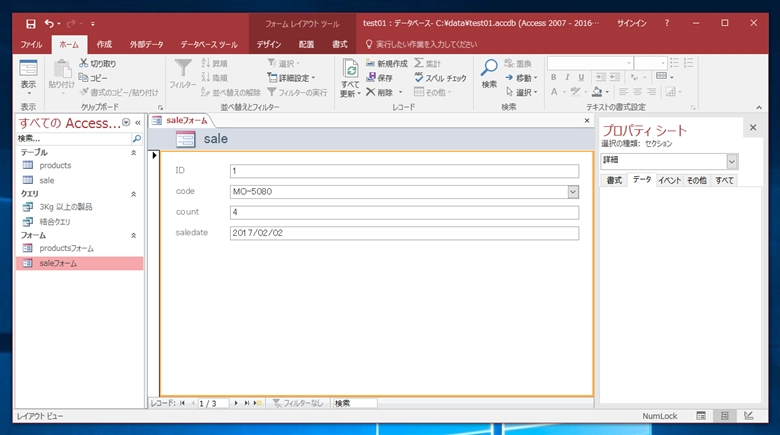This screenshot has width=780, height=435.
Task: Click the Copy (コピー) icon
Action: coord(84,78)
